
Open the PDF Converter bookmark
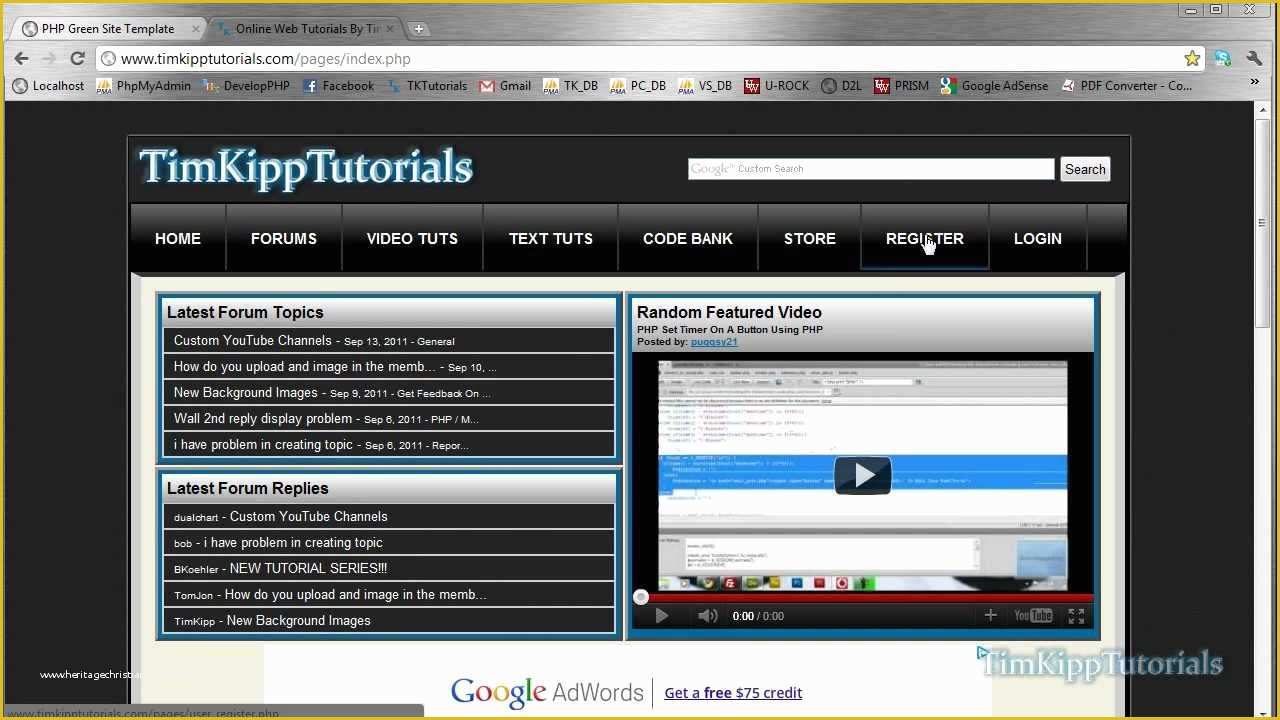1127,86
